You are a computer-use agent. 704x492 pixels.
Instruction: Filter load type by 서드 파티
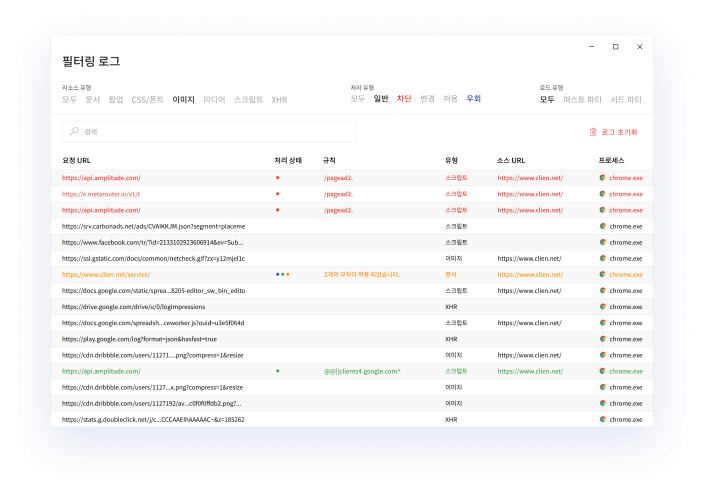tap(626, 99)
